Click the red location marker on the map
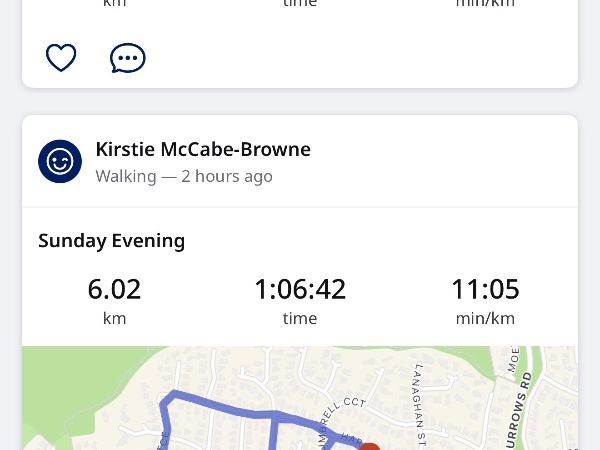The height and width of the screenshot is (450, 600). tap(370, 447)
